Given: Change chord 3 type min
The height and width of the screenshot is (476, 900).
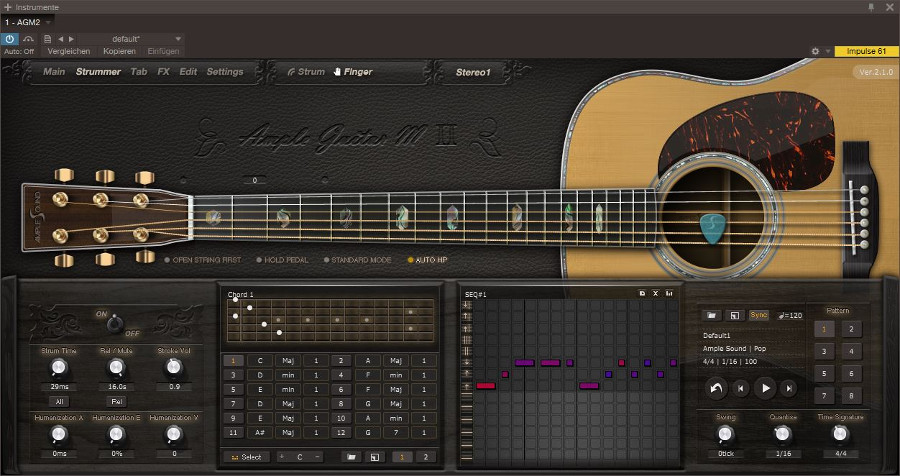Looking at the screenshot, I should (288, 375).
